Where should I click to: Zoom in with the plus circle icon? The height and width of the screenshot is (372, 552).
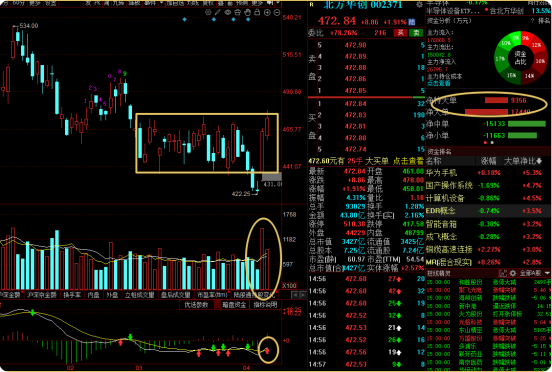pos(267,12)
